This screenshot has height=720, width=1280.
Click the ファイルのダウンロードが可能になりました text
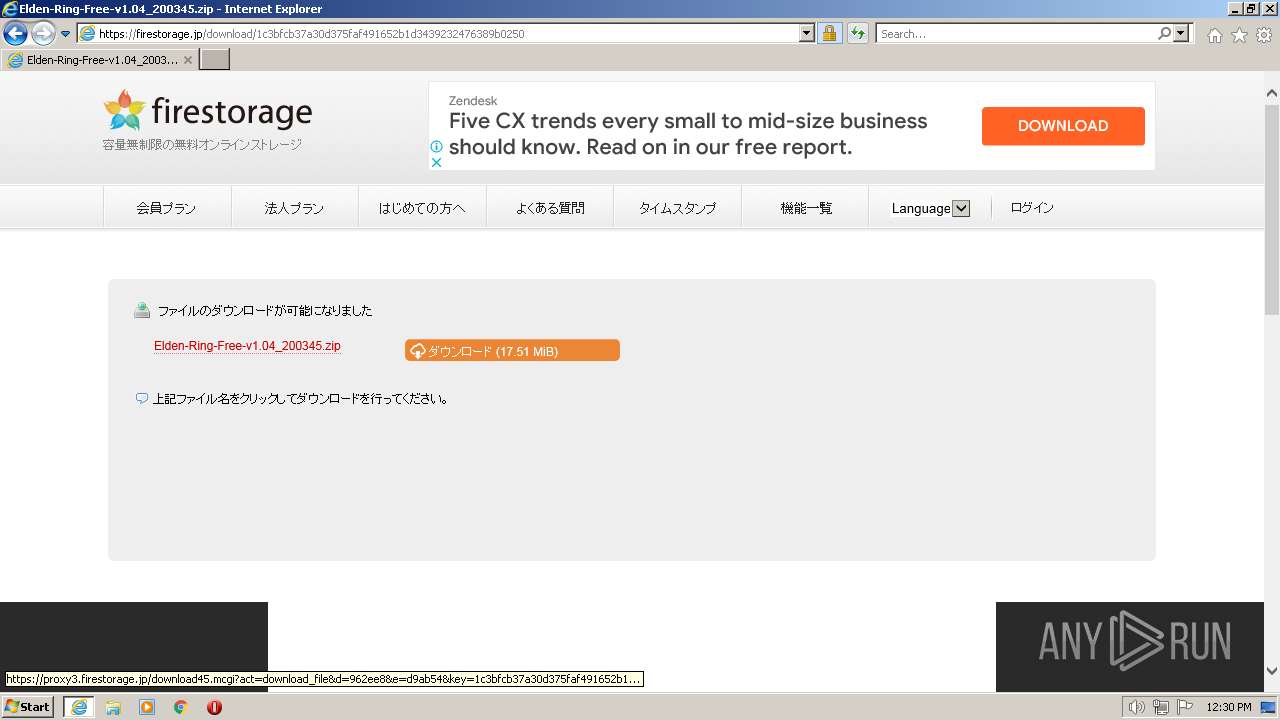click(x=265, y=311)
